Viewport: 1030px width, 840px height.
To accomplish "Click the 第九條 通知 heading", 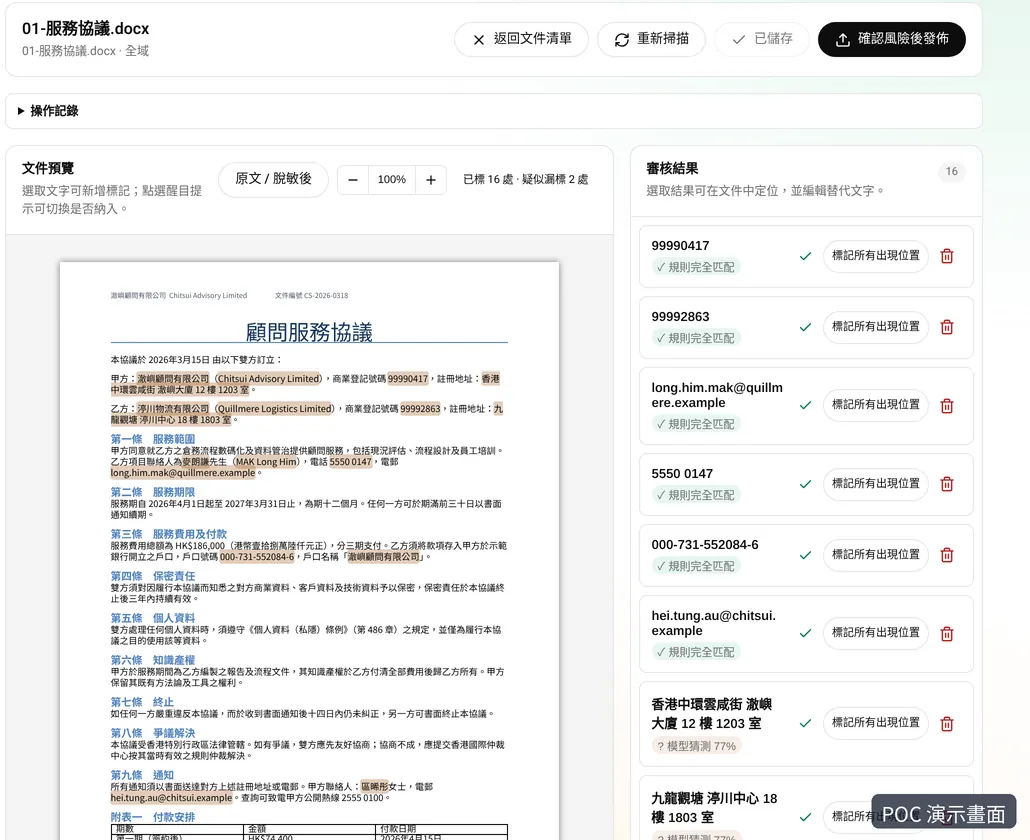I will click(x=142, y=775).
